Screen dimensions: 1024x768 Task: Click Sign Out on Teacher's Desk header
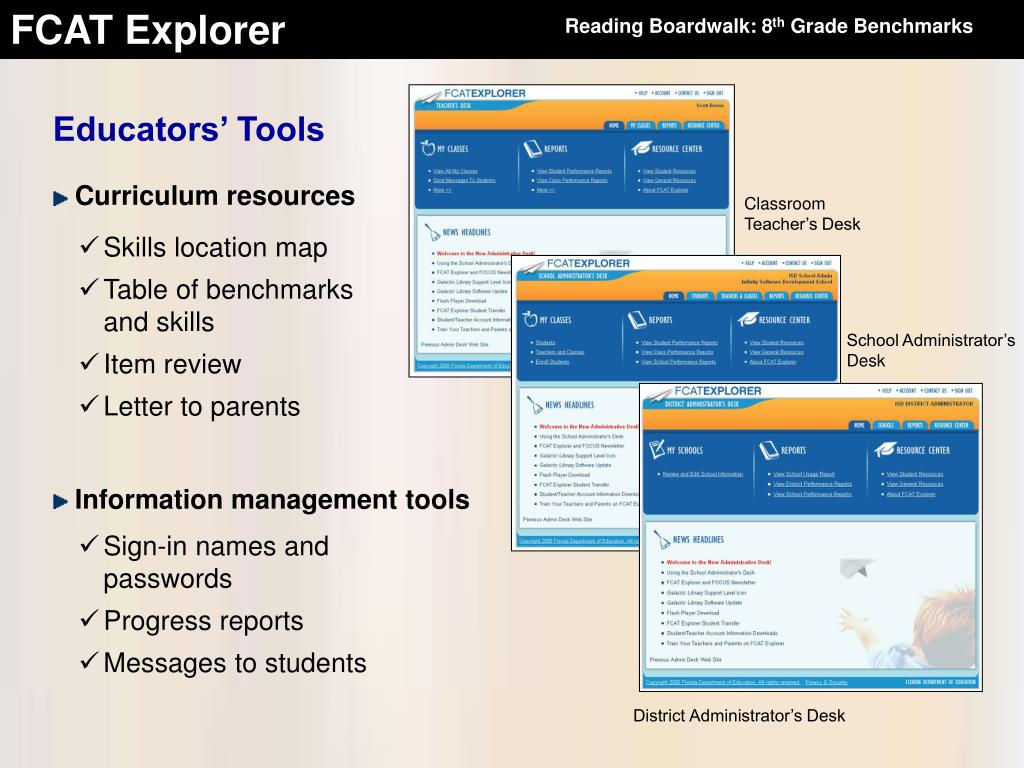[714, 93]
